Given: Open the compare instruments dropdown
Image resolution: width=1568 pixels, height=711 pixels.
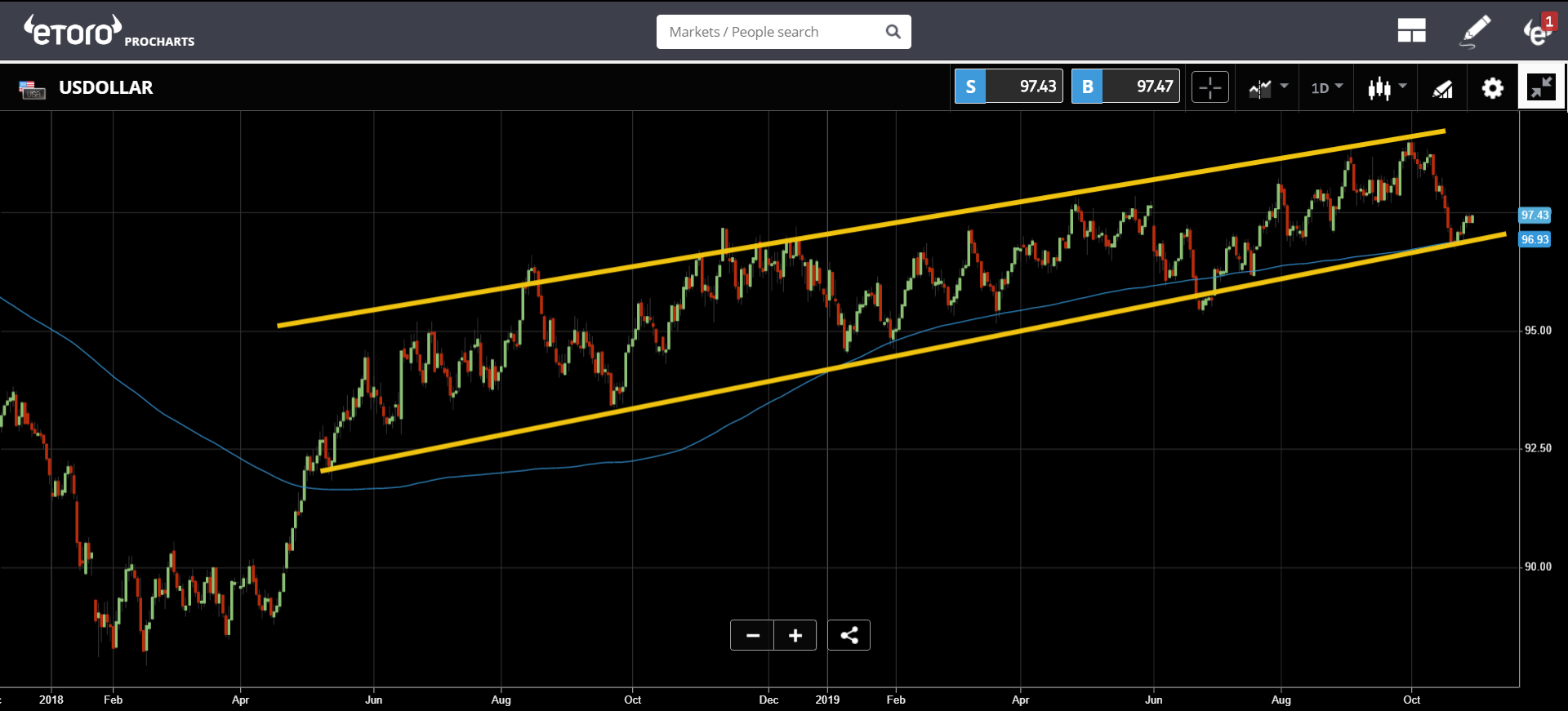Looking at the screenshot, I should click(1268, 87).
